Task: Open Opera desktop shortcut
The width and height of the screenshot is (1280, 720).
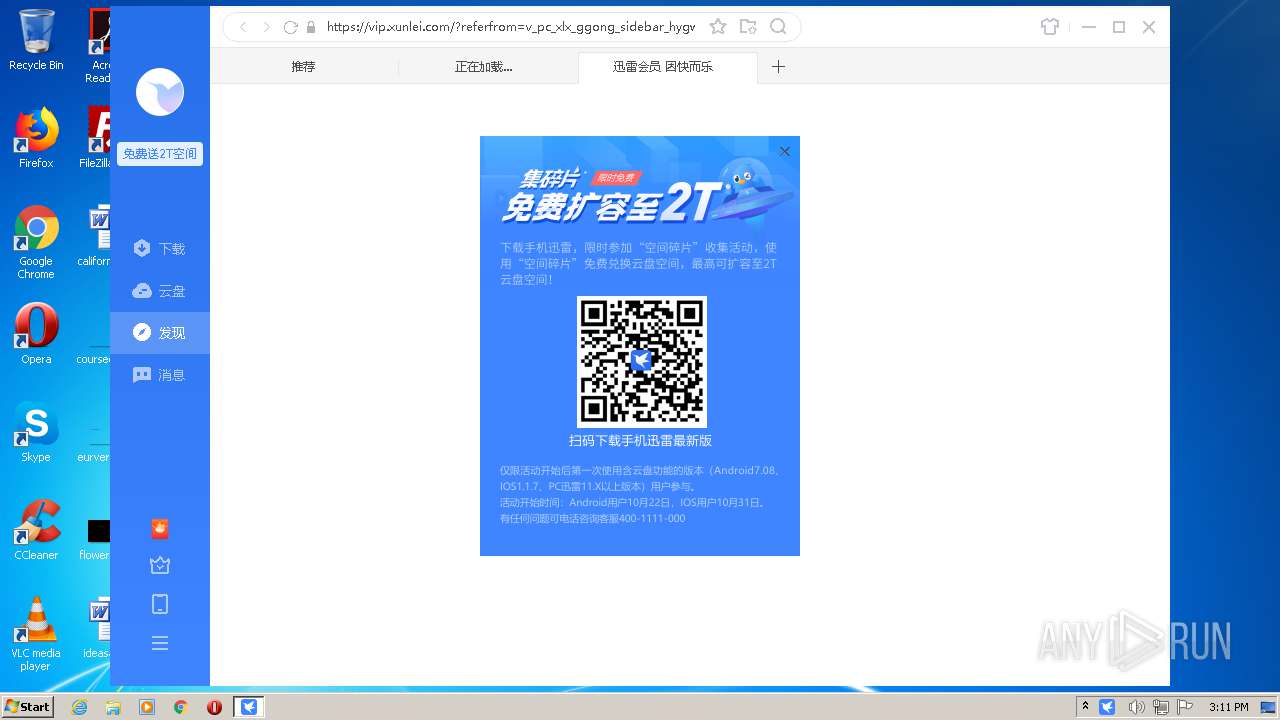Action: pos(36,334)
